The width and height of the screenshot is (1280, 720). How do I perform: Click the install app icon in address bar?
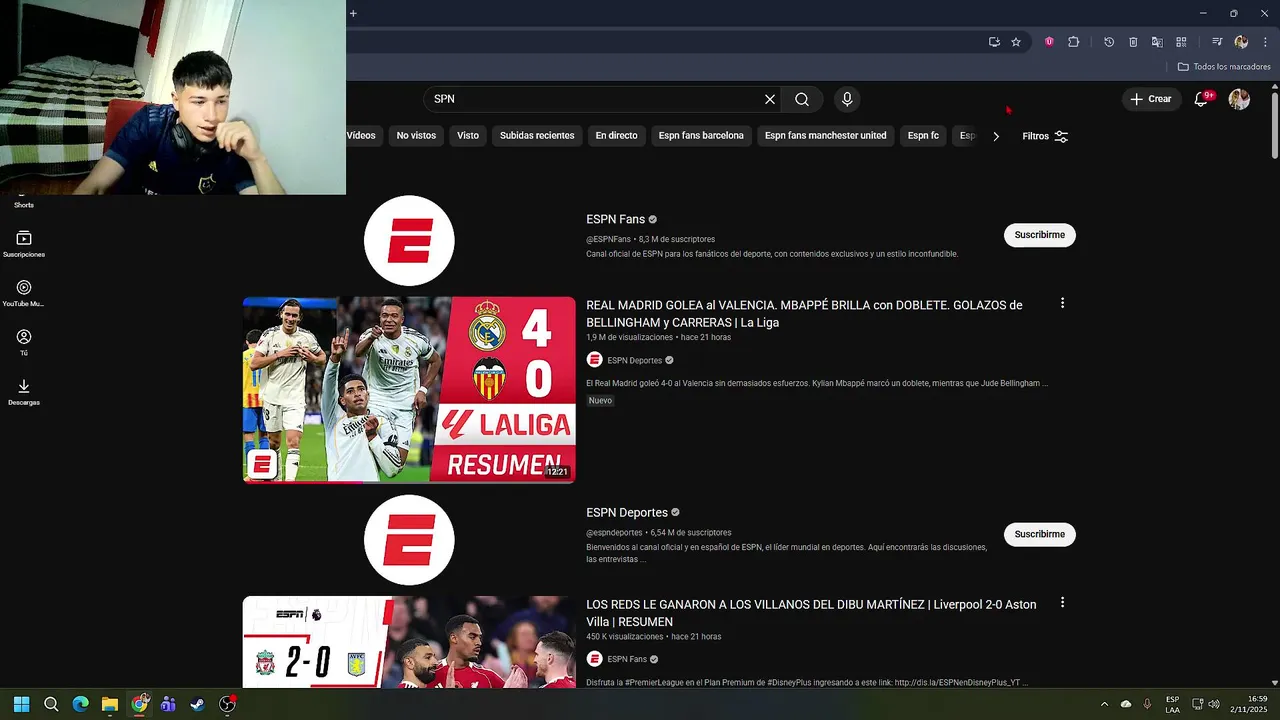pyautogui.click(x=994, y=42)
